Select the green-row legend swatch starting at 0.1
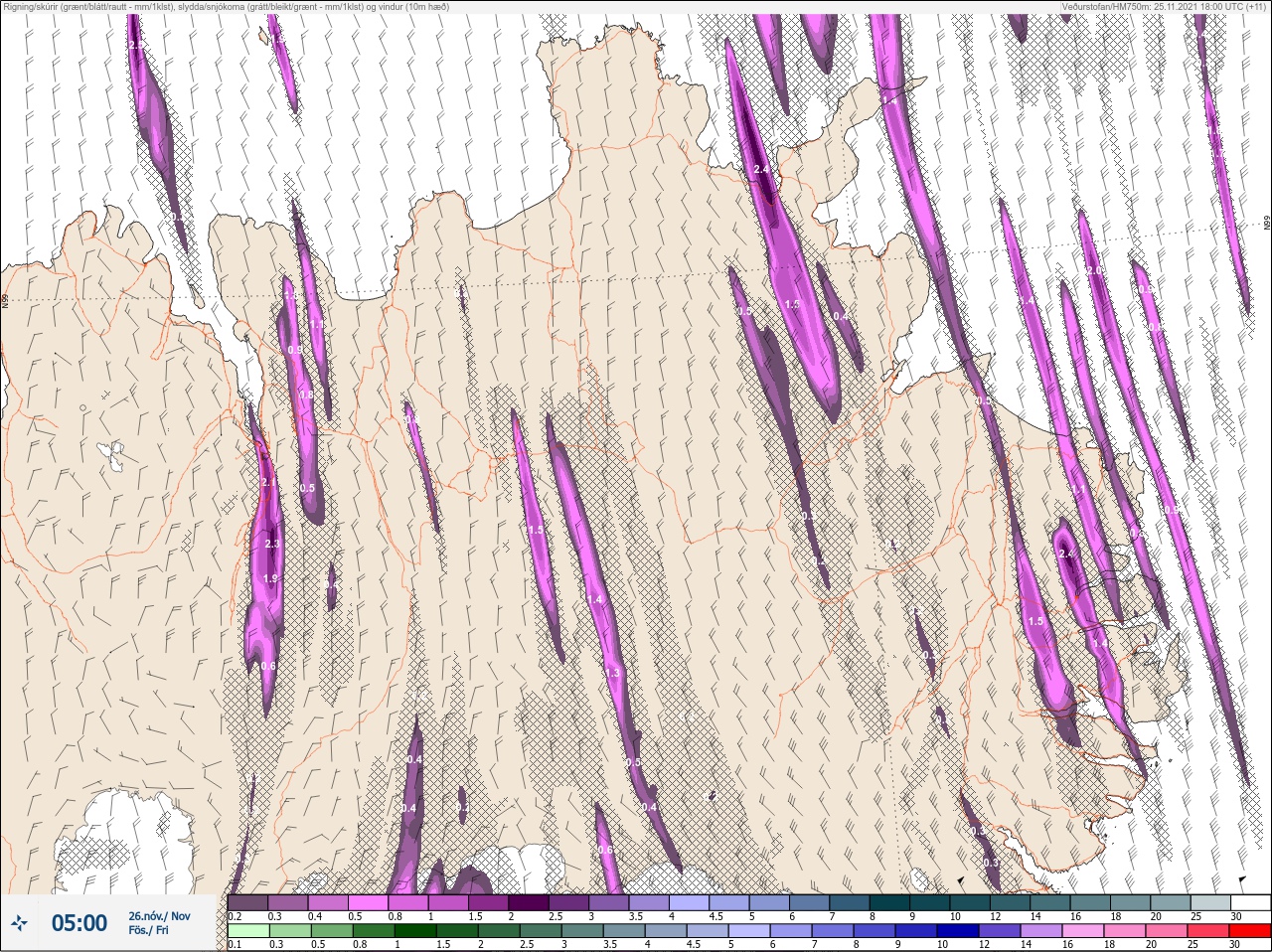Screen dimensions: 1272x952 point(248,931)
